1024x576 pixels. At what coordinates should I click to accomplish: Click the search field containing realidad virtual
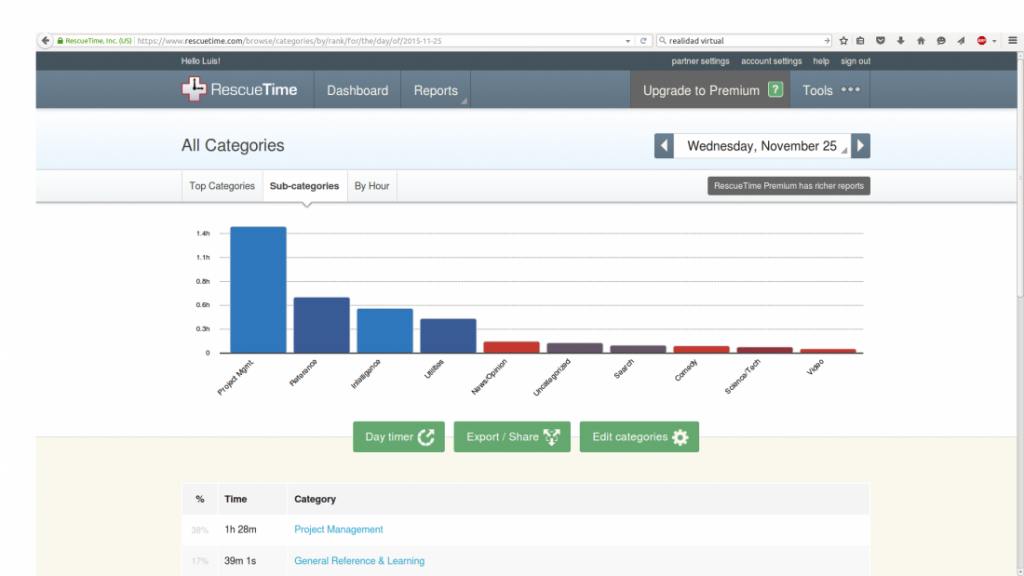pos(744,40)
